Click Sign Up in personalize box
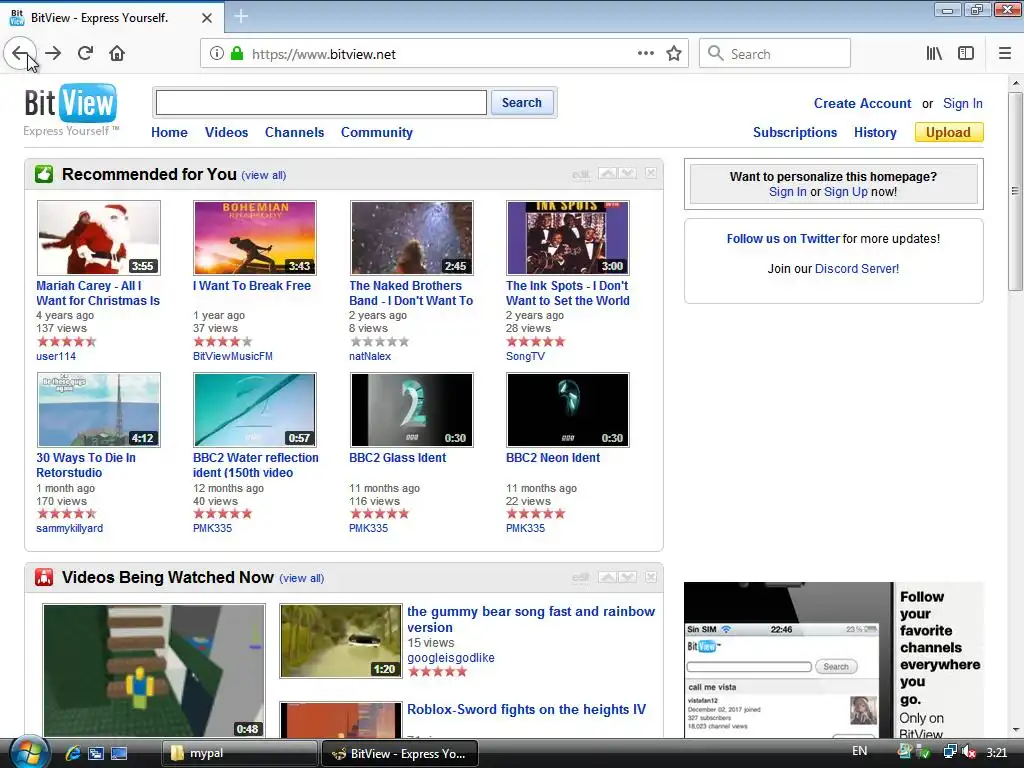The image size is (1024, 768). click(x=846, y=191)
